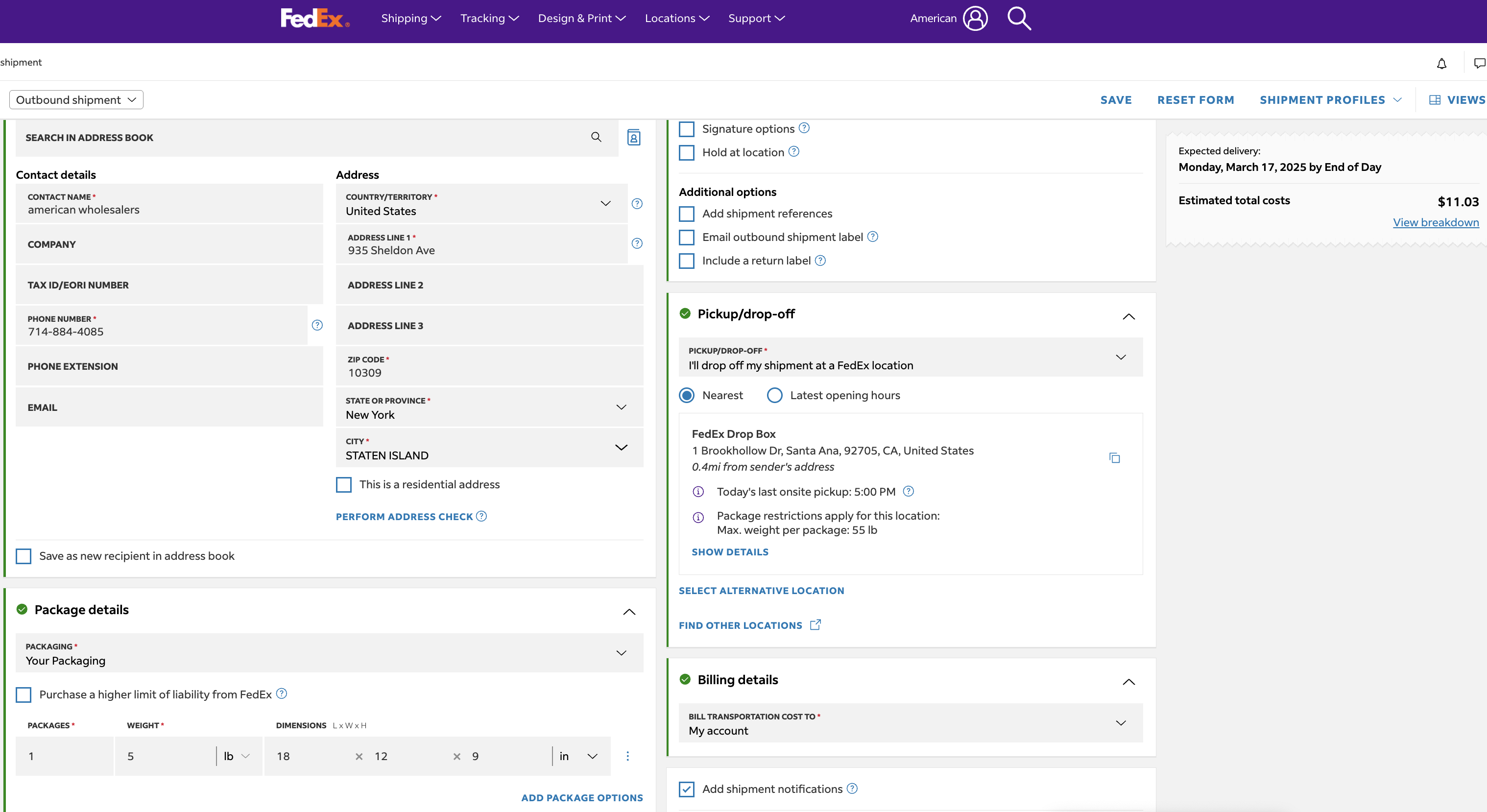Collapse the Pickup/drop-off section
The height and width of the screenshot is (812, 1487).
tap(1128, 316)
